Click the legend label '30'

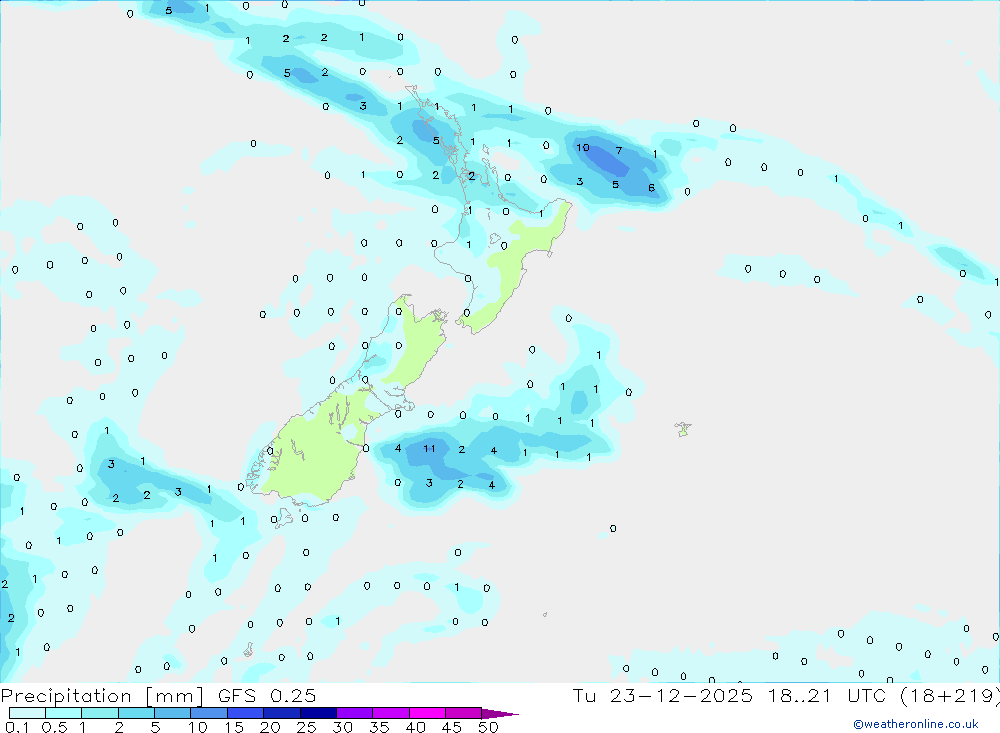click(x=342, y=727)
